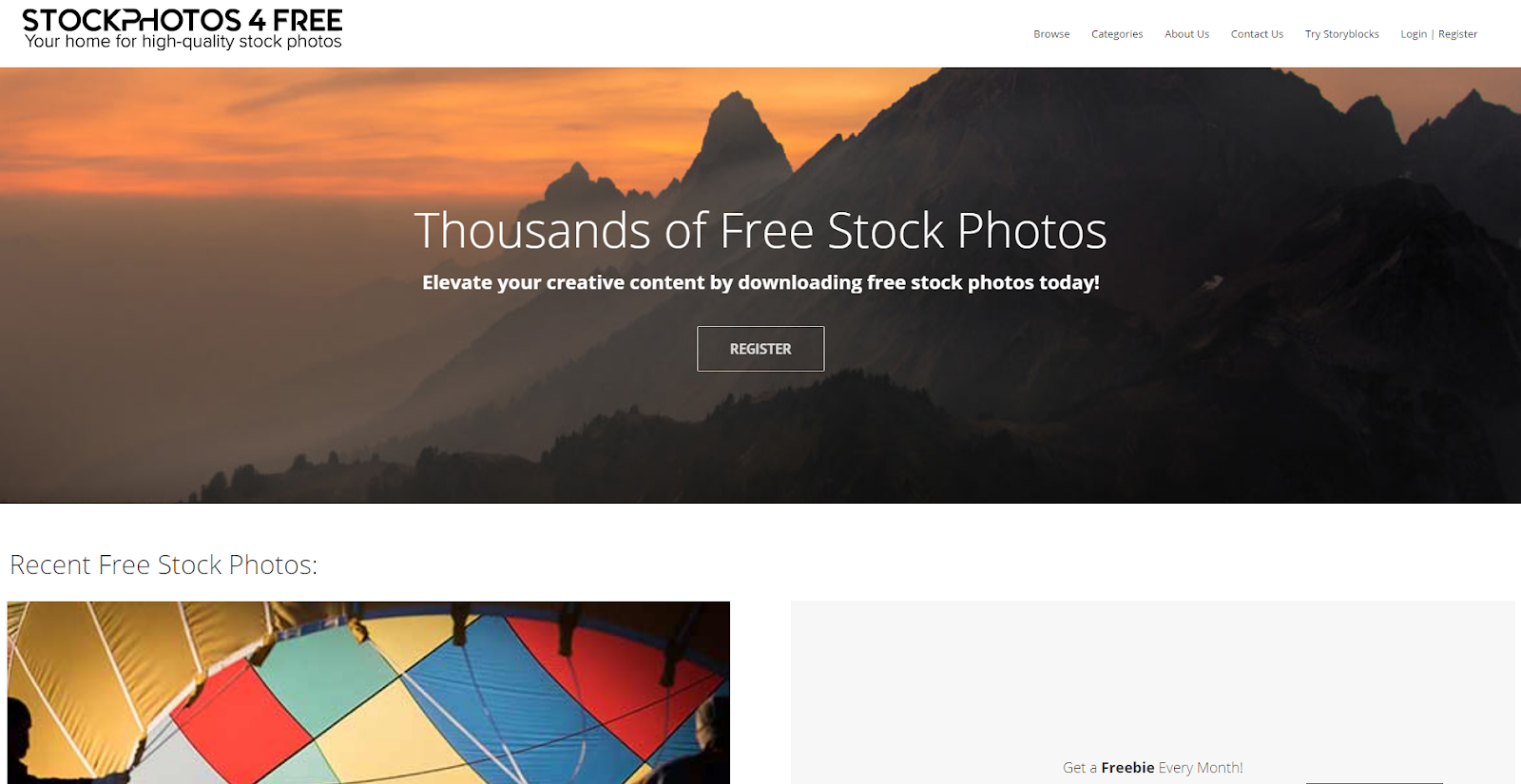
Task: Open the Categories navigation item
Action: click(x=1117, y=34)
